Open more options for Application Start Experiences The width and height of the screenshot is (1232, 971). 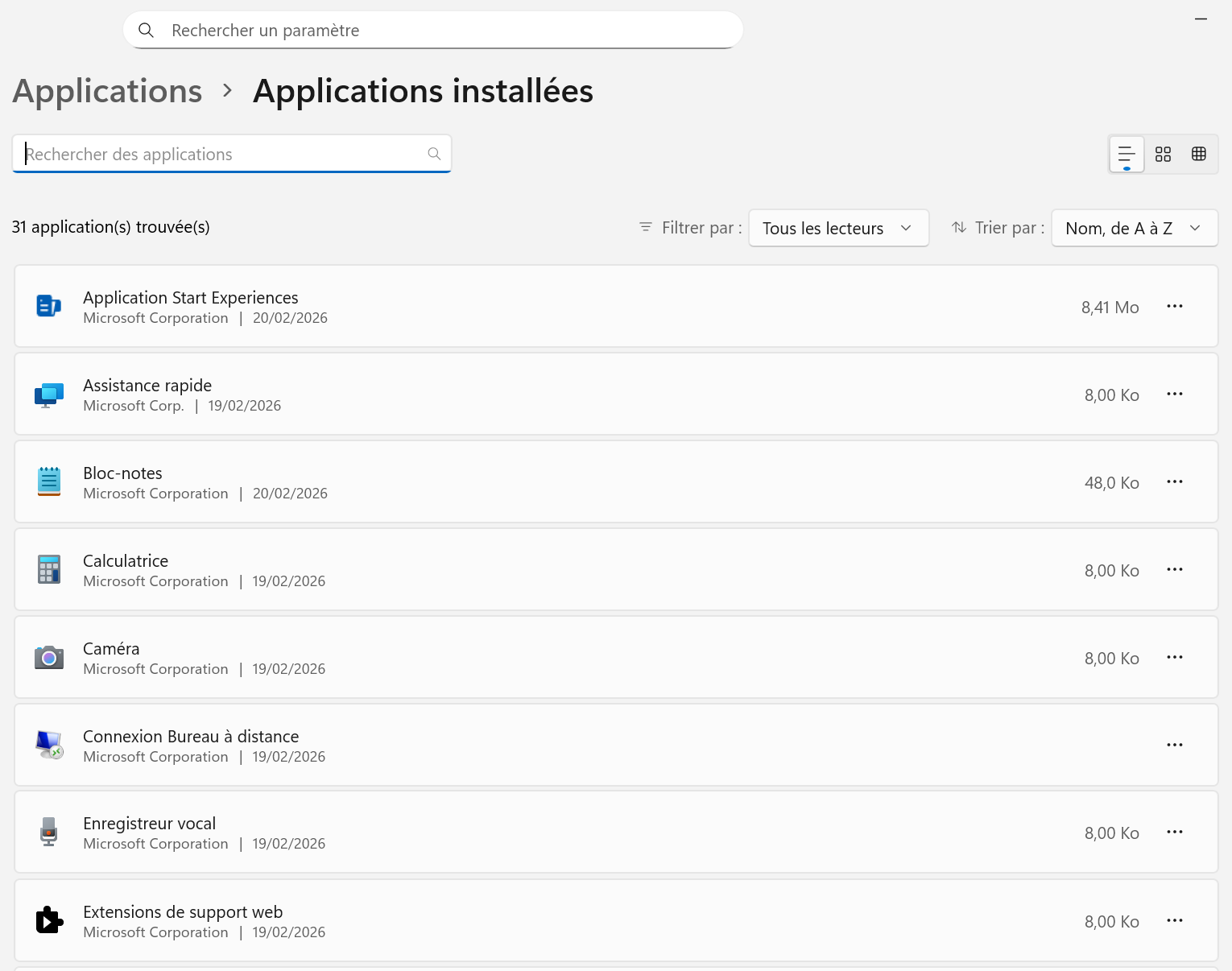[x=1175, y=306]
